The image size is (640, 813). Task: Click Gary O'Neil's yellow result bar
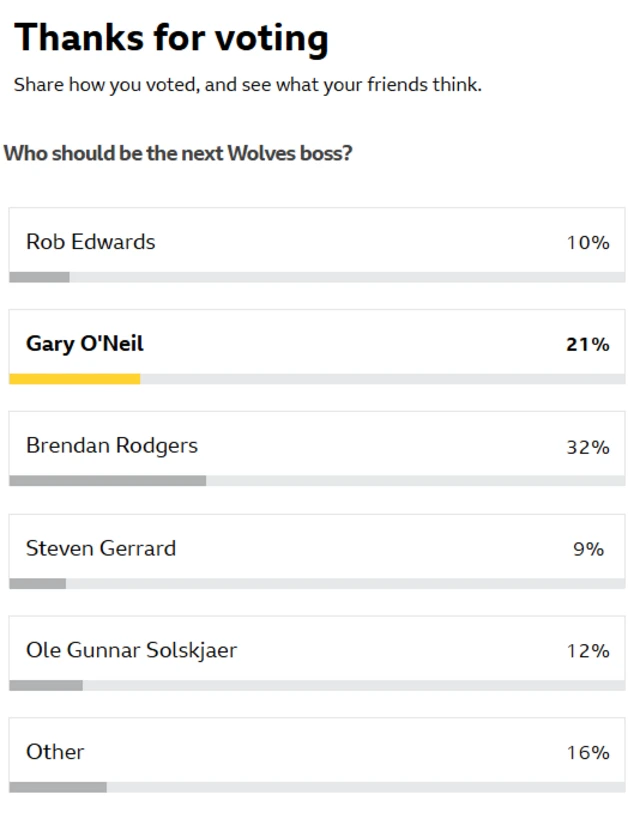pos(75,378)
